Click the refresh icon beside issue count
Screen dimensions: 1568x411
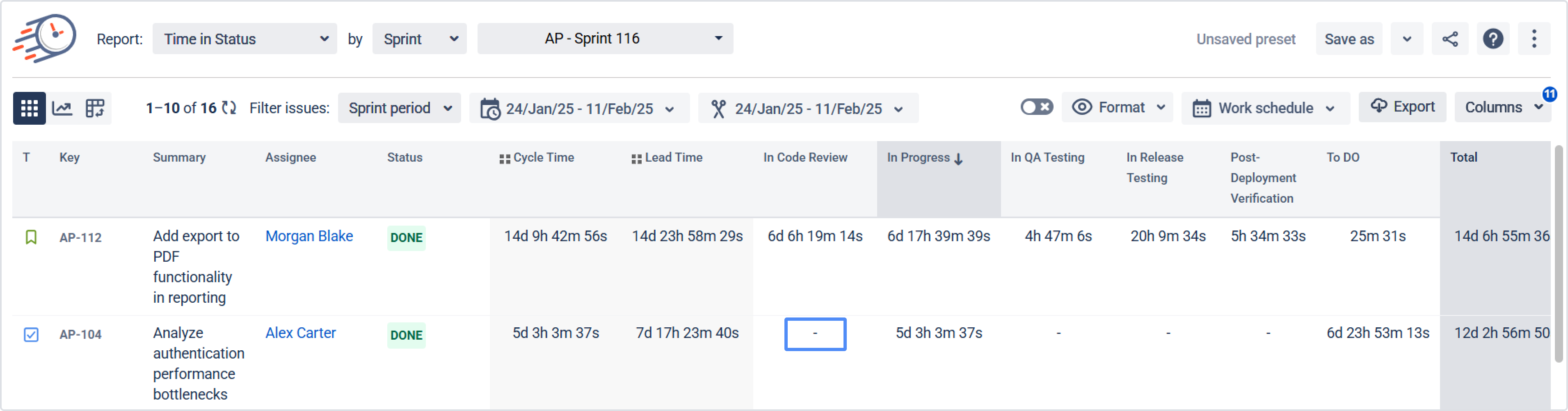coord(229,108)
